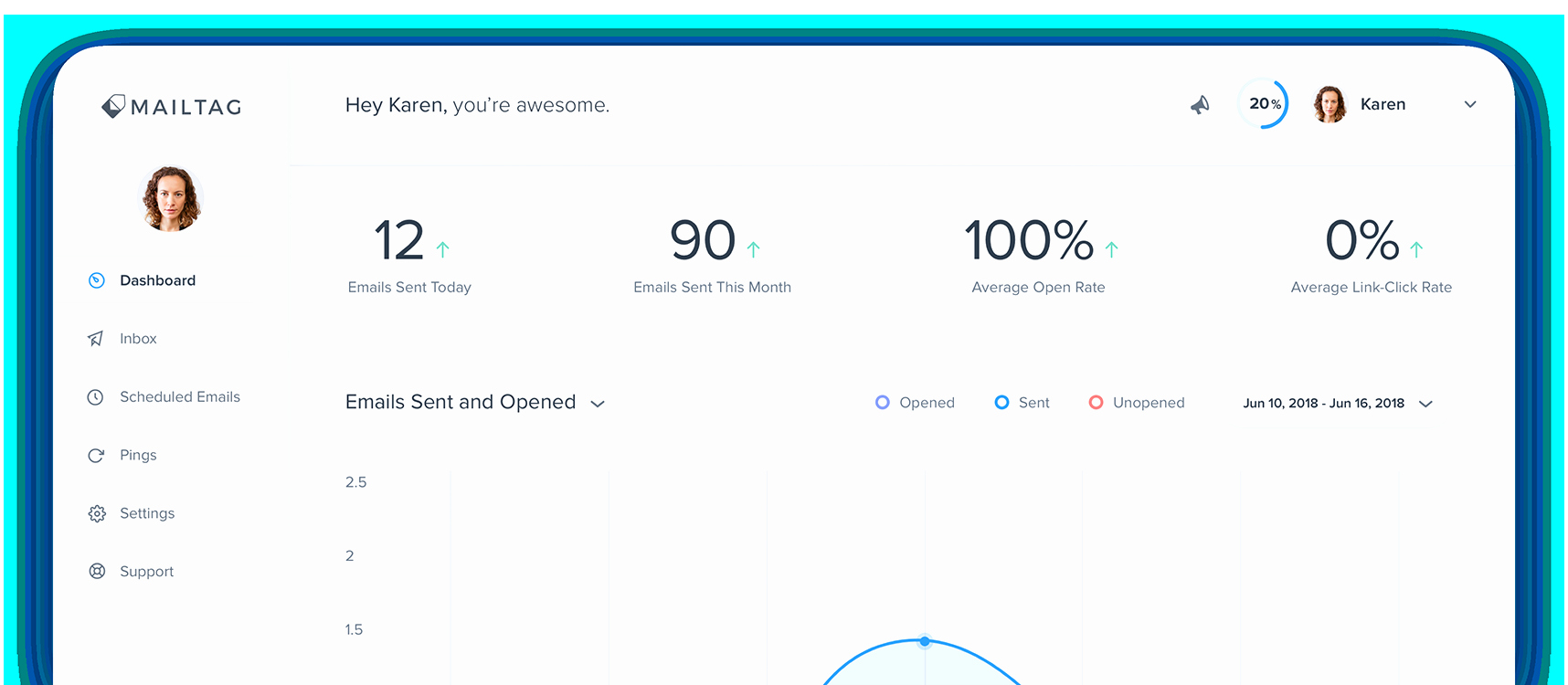Screen dimensions: 1568x685
Task: Click the Inbox paper plane icon
Action: point(96,339)
